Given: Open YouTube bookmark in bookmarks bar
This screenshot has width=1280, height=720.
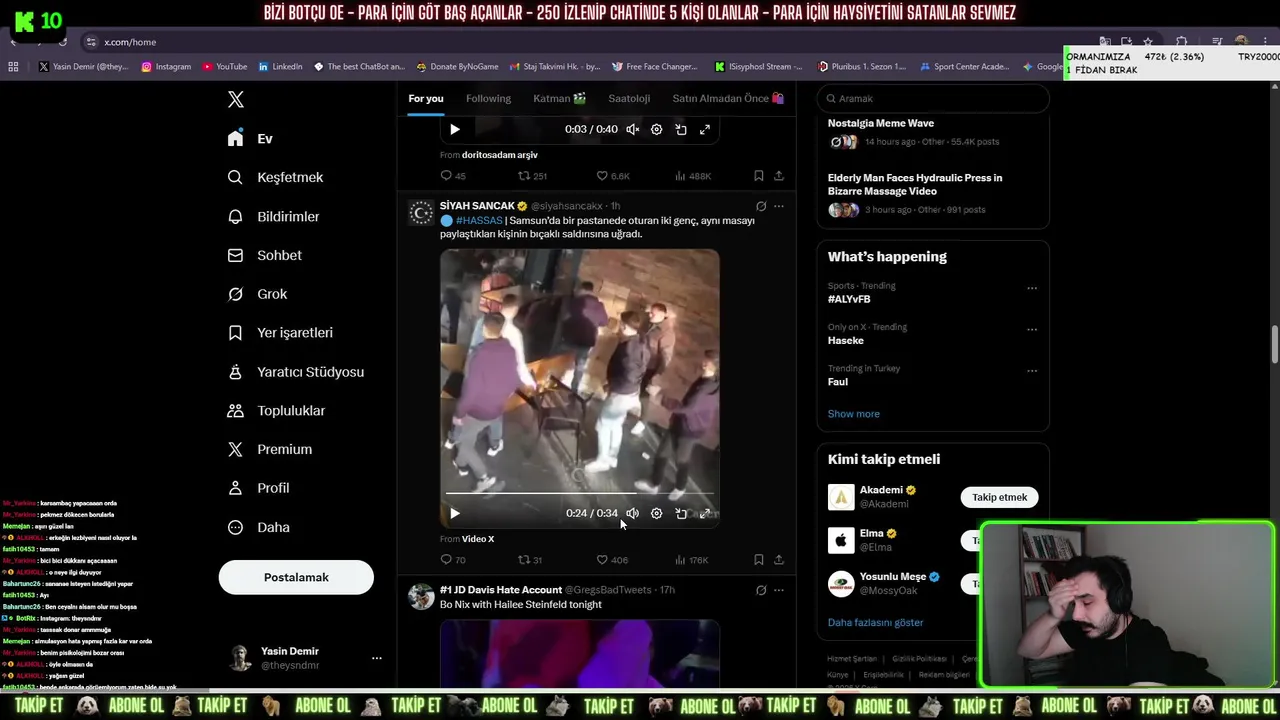Looking at the screenshot, I should 225,67.
